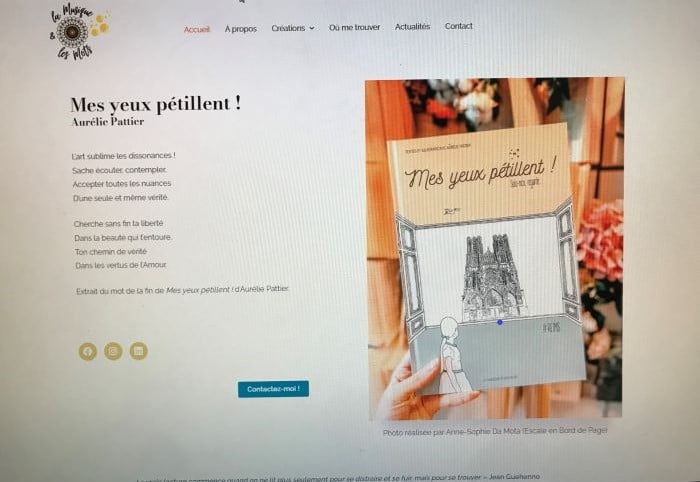Go to the Accueil menu item

click(x=197, y=29)
